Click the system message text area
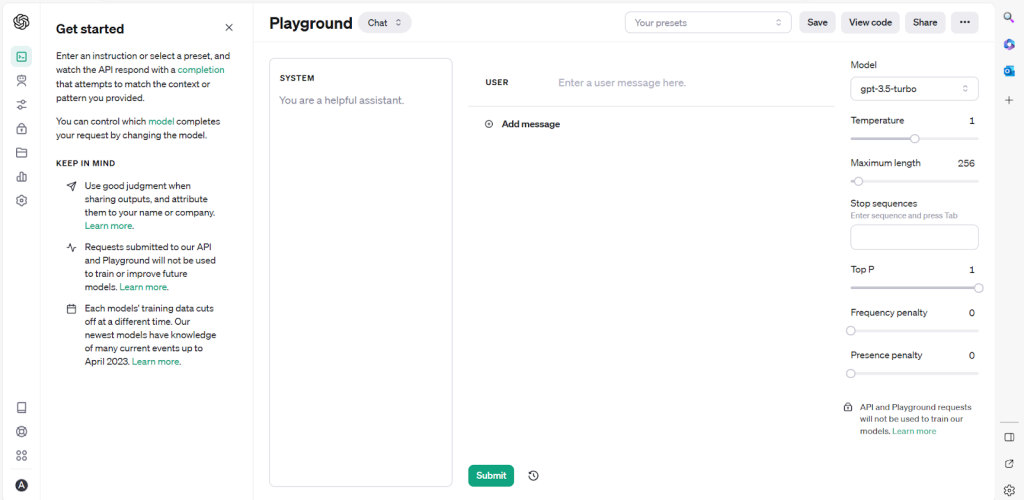Image resolution: width=1024 pixels, height=500 pixels. [x=360, y=287]
